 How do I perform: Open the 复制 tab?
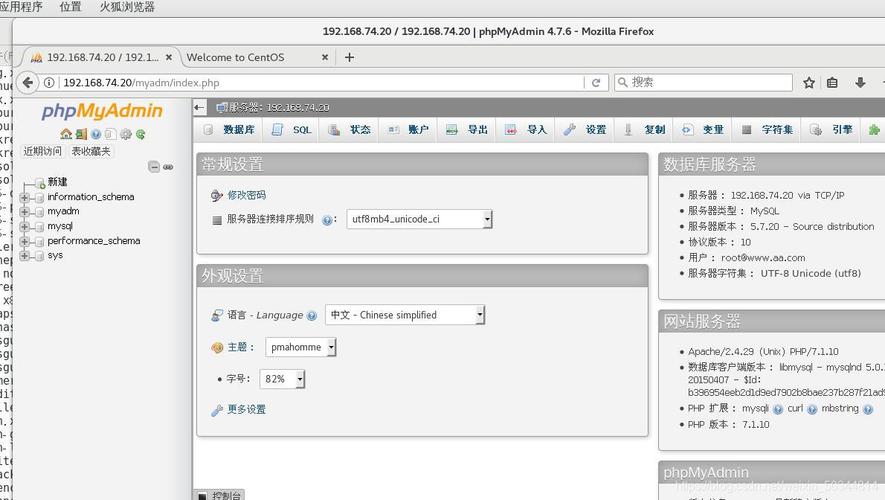point(645,130)
